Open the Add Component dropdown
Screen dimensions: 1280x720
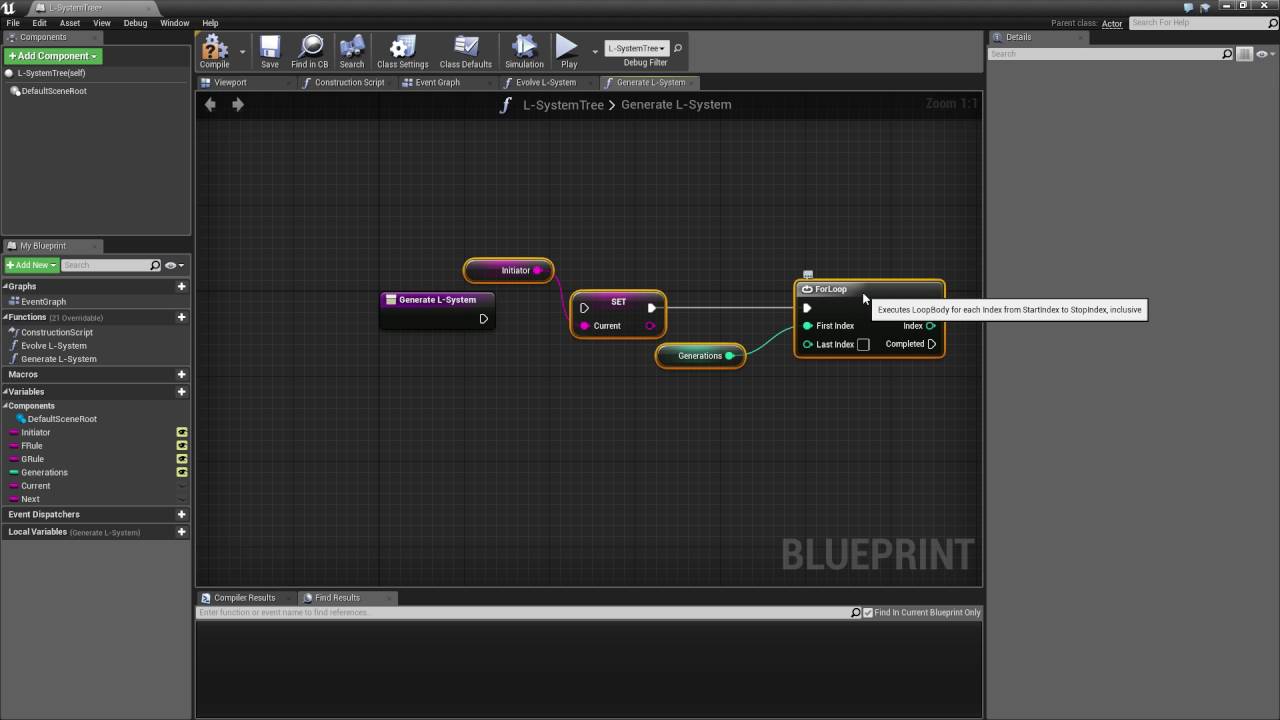[52, 56]
